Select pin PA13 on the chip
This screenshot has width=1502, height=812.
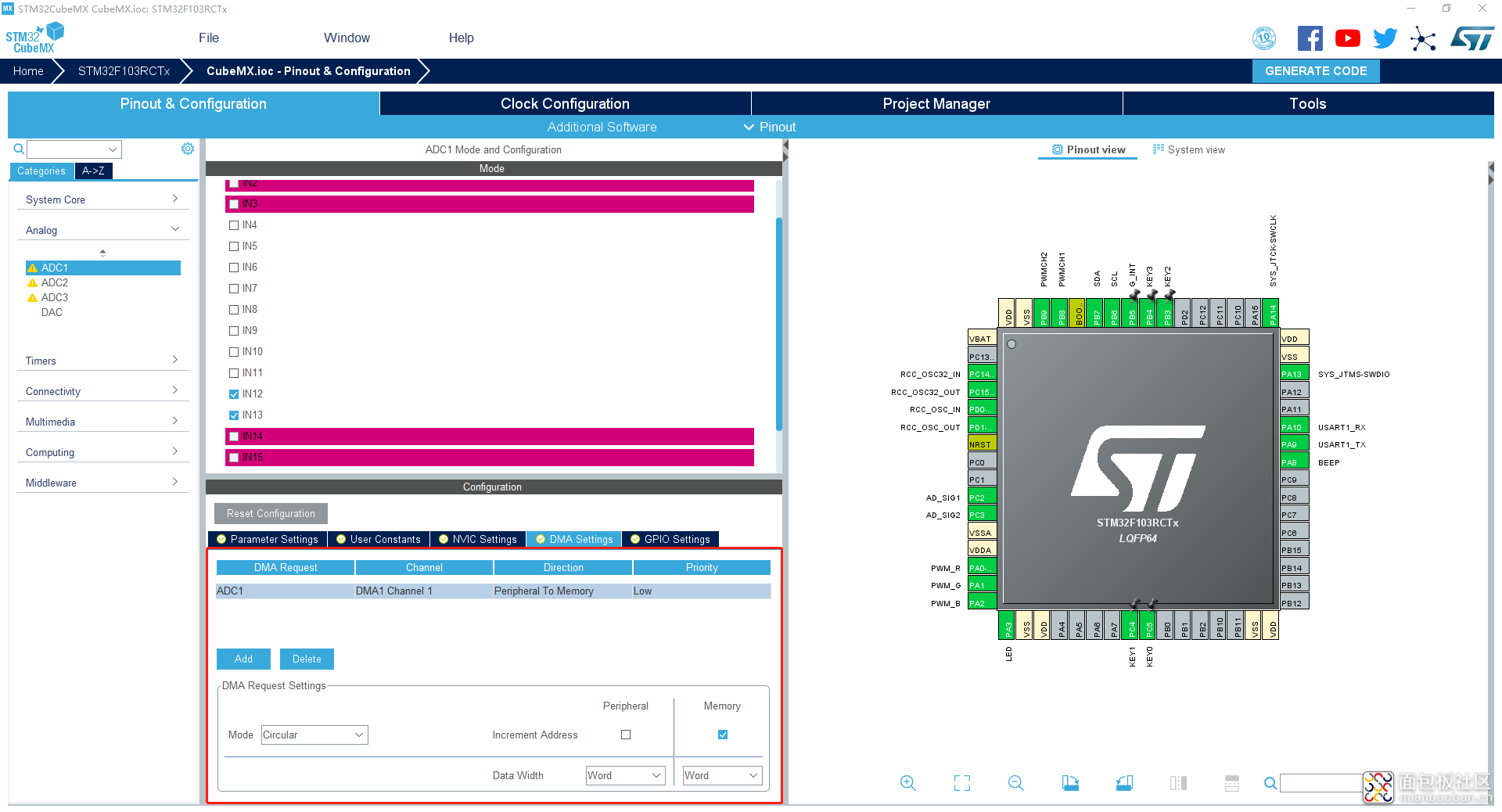point(1295,374)
